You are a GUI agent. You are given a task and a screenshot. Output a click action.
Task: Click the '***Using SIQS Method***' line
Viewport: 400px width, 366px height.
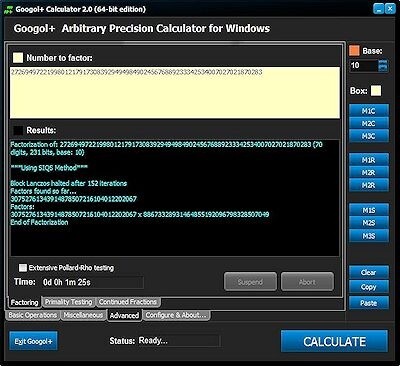coord(49,168)
